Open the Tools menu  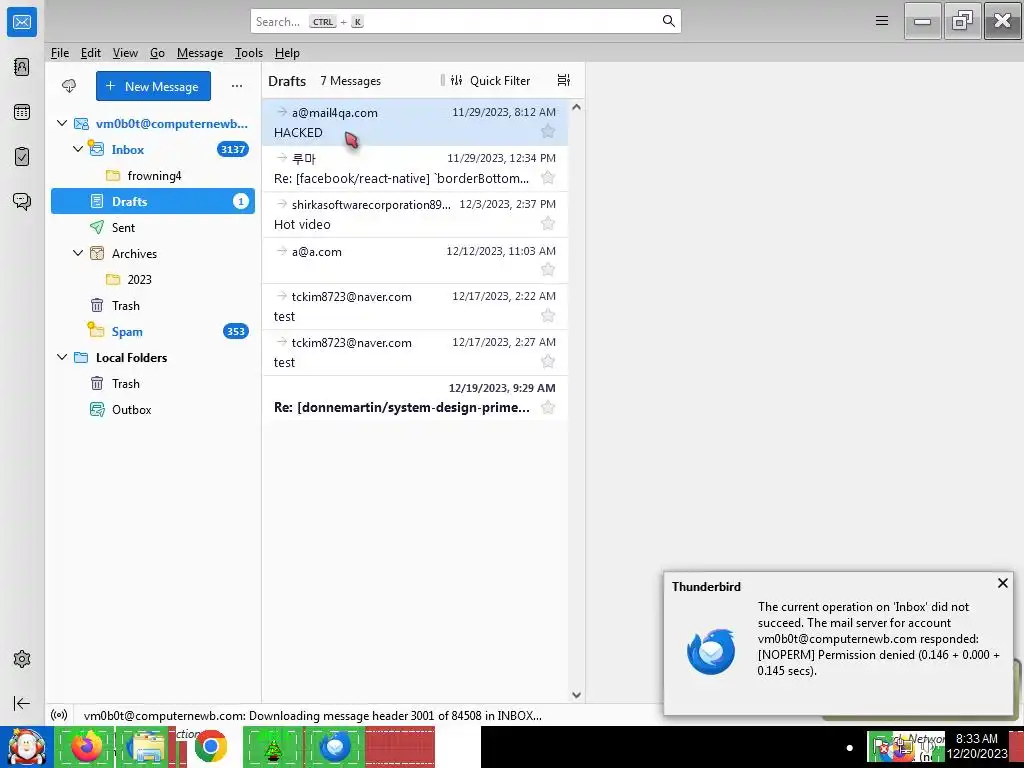[249, 53]
